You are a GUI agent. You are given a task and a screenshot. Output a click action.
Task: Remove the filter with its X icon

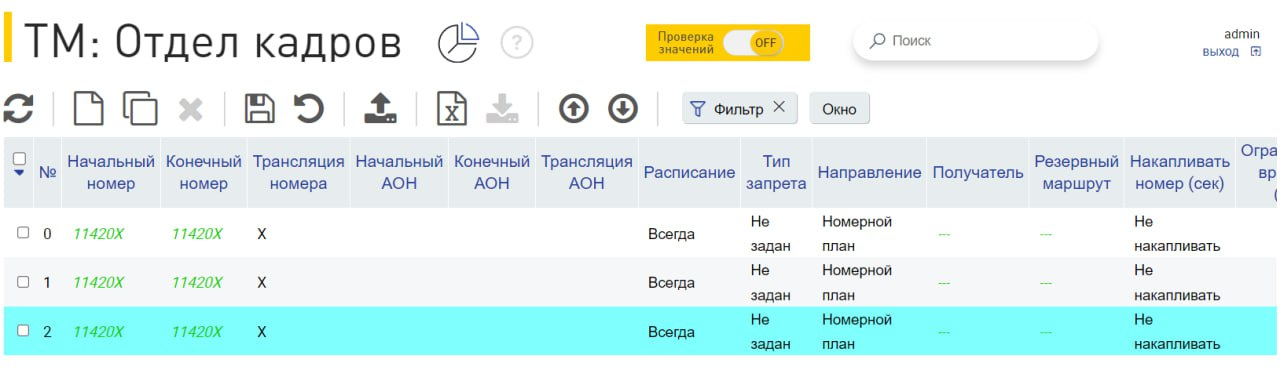click(x=779, y=108)
